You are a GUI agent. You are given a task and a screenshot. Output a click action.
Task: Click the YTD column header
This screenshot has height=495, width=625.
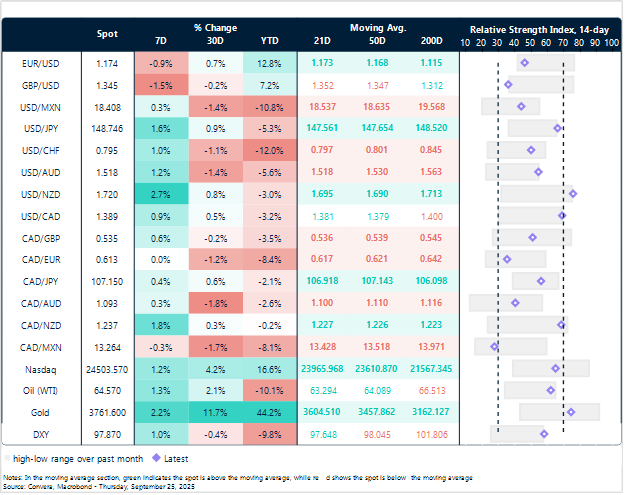[270, 41]
